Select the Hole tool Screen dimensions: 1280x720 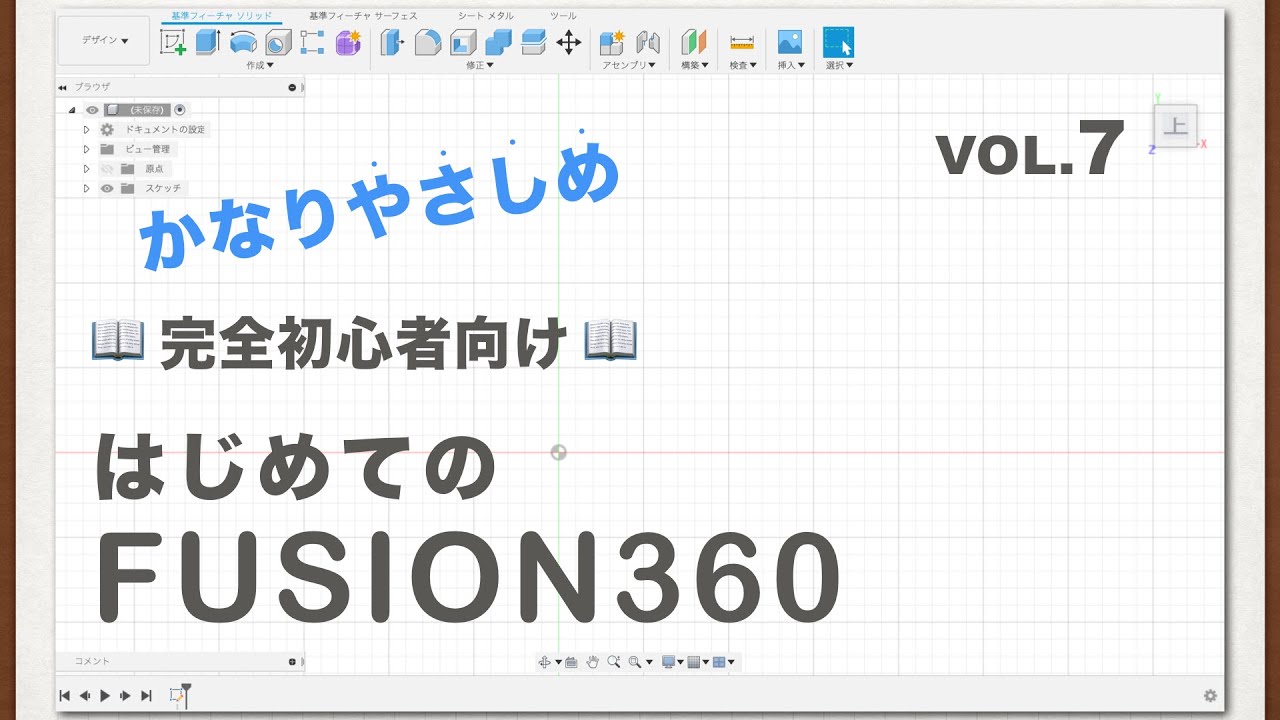278,42
